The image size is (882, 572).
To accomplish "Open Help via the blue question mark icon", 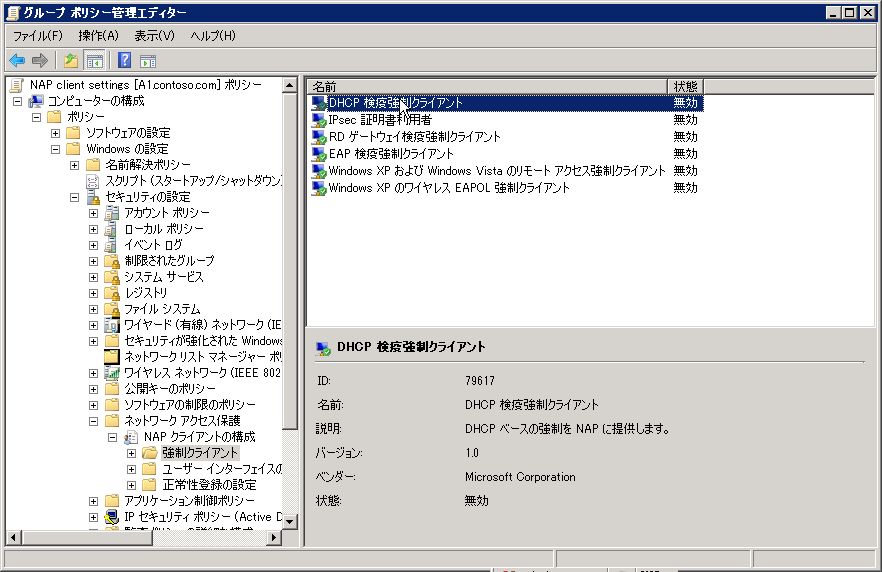I will pyautogui.click(x=124, y=60).
